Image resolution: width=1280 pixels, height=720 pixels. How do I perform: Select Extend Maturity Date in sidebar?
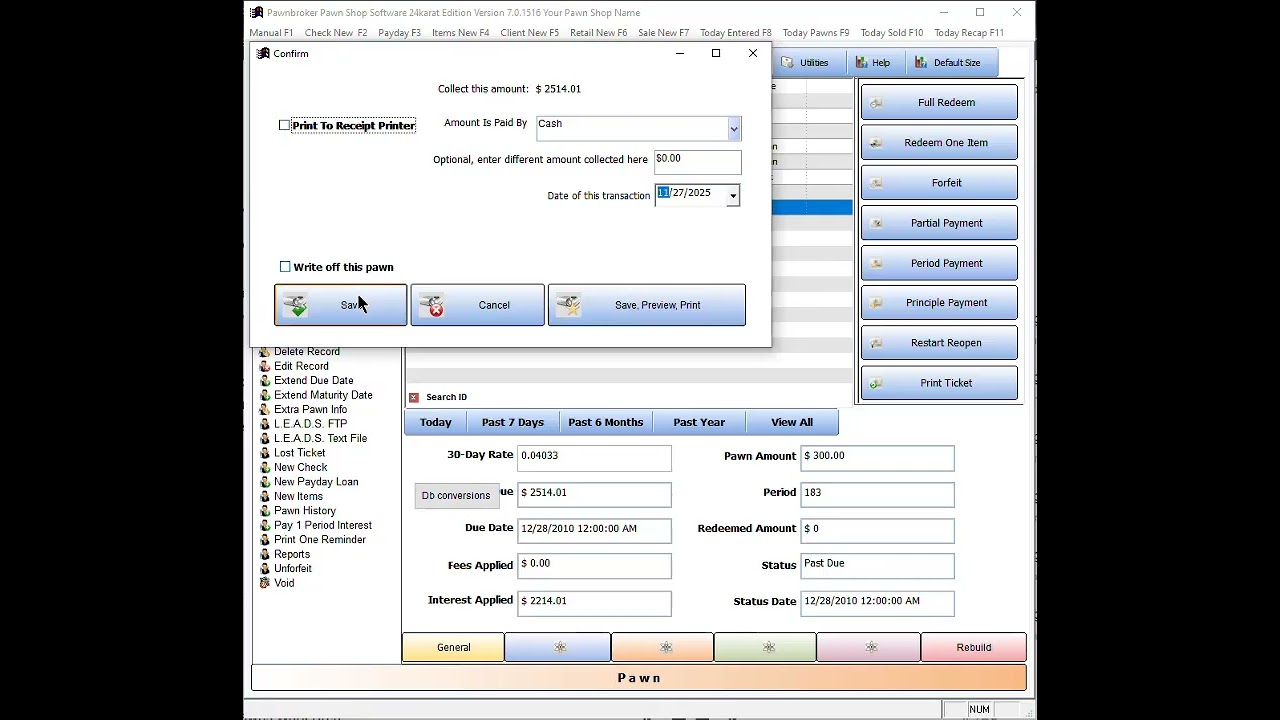pos(323,395)
